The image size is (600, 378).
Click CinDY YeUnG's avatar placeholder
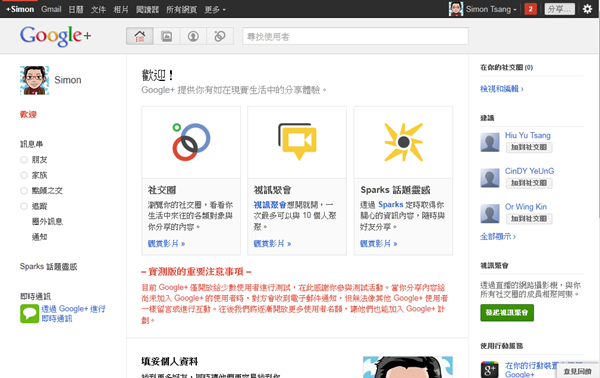490,178
